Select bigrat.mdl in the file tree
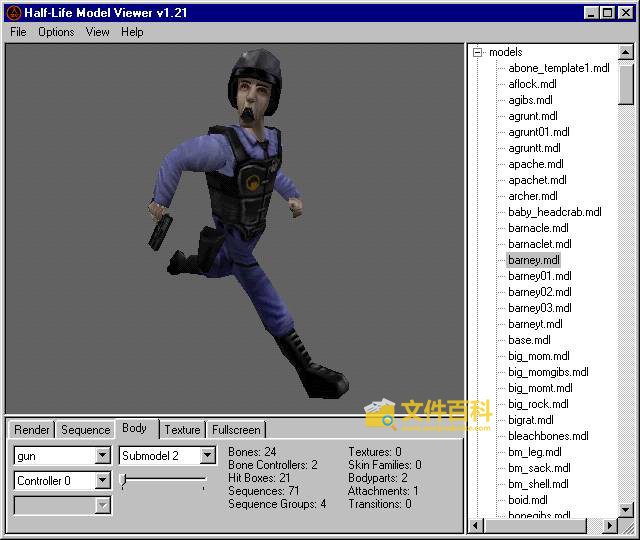 coord(531,420)
